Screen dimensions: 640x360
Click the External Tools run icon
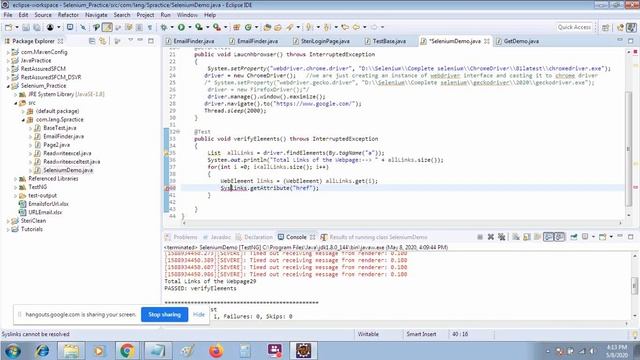(217, 27)
